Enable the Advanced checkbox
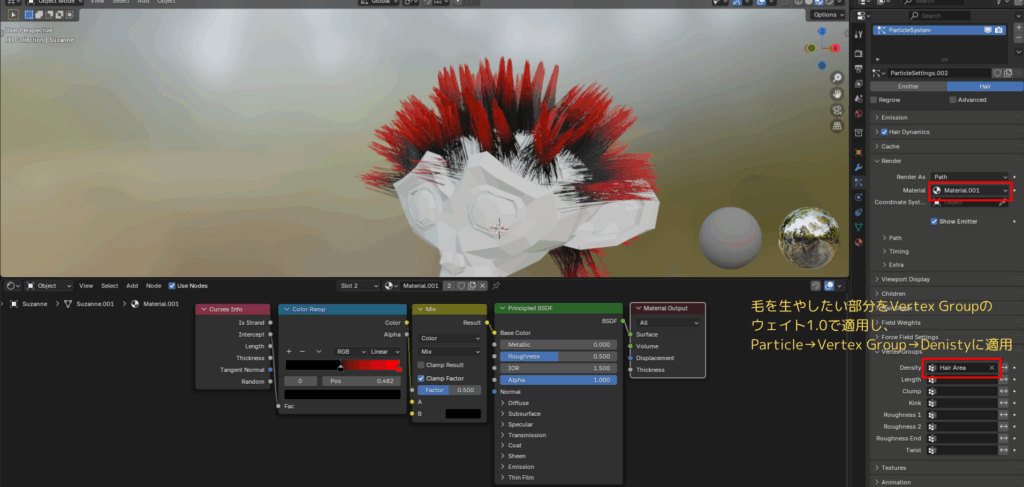This screenshot has height=487, width=1024. (953, 100)
